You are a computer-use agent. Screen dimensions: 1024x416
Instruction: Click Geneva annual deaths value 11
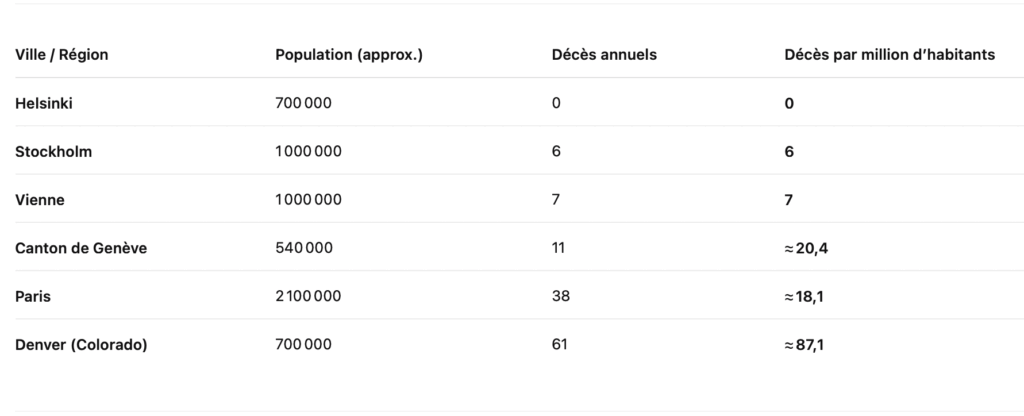[x=558, y=248]
